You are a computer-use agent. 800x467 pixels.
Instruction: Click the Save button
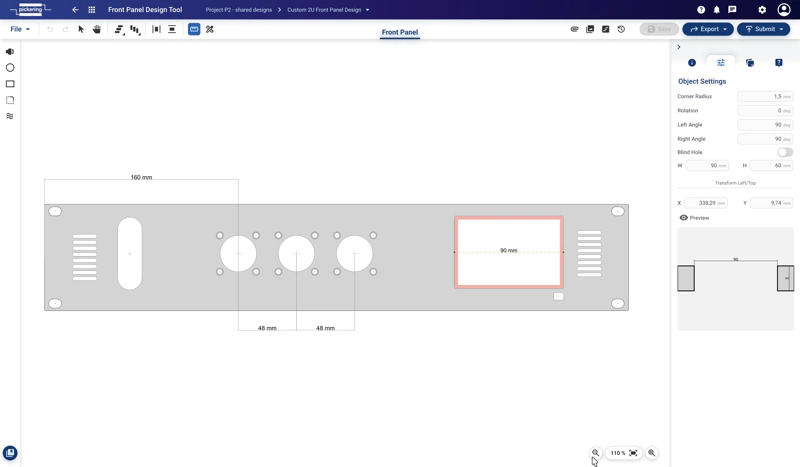pyautogui.click(x=659, y=29)
